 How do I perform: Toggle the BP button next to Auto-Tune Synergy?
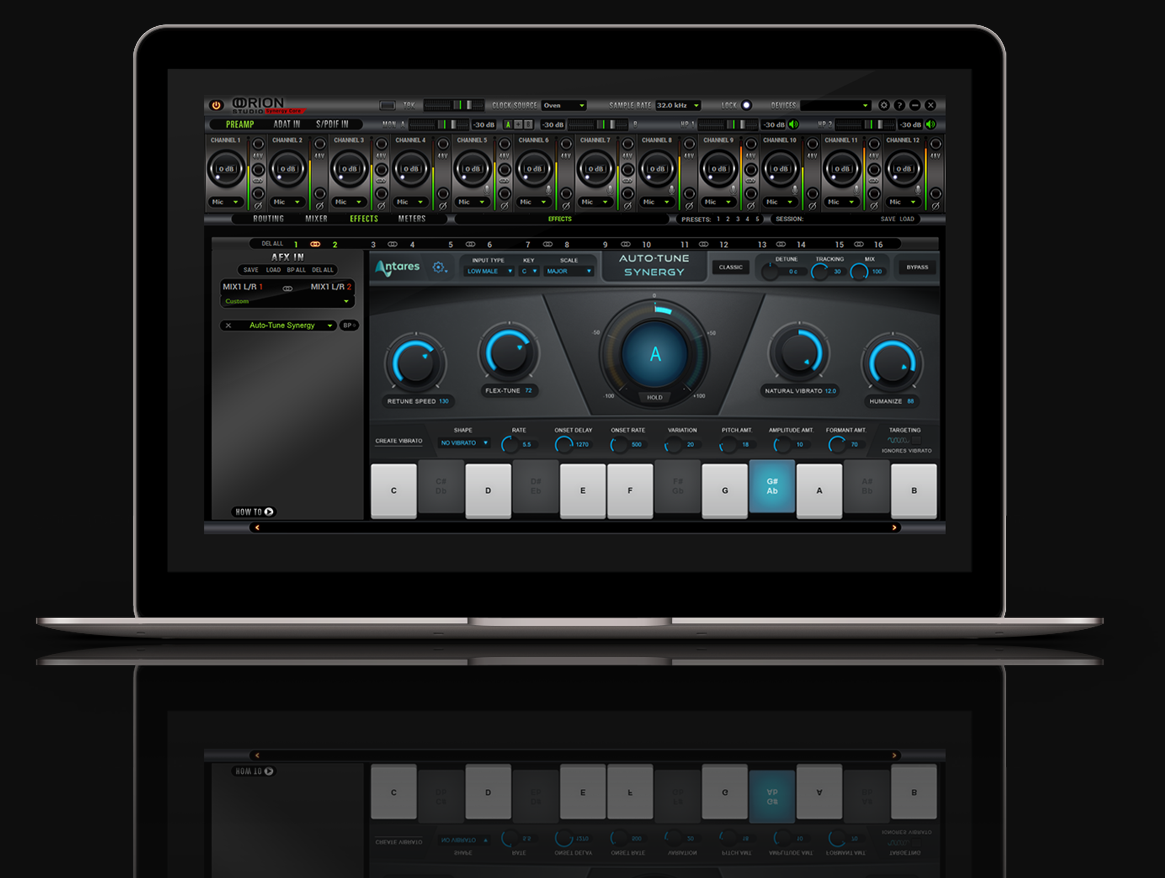(x=349, y=325)
